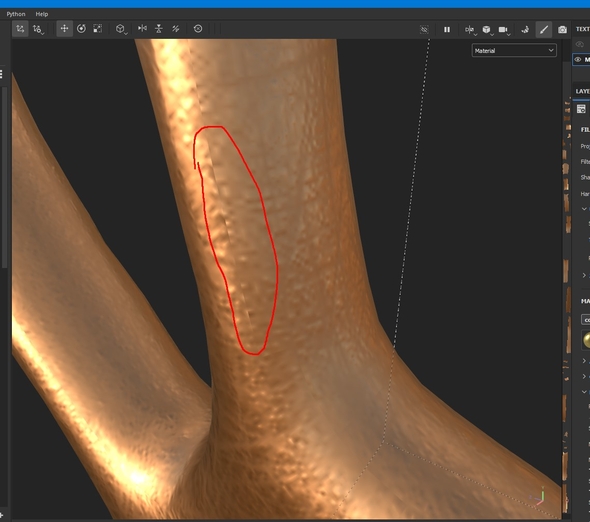Click the horizontal mirror symmetry icon
590x522 pixels.
click(x=142, y=28)
